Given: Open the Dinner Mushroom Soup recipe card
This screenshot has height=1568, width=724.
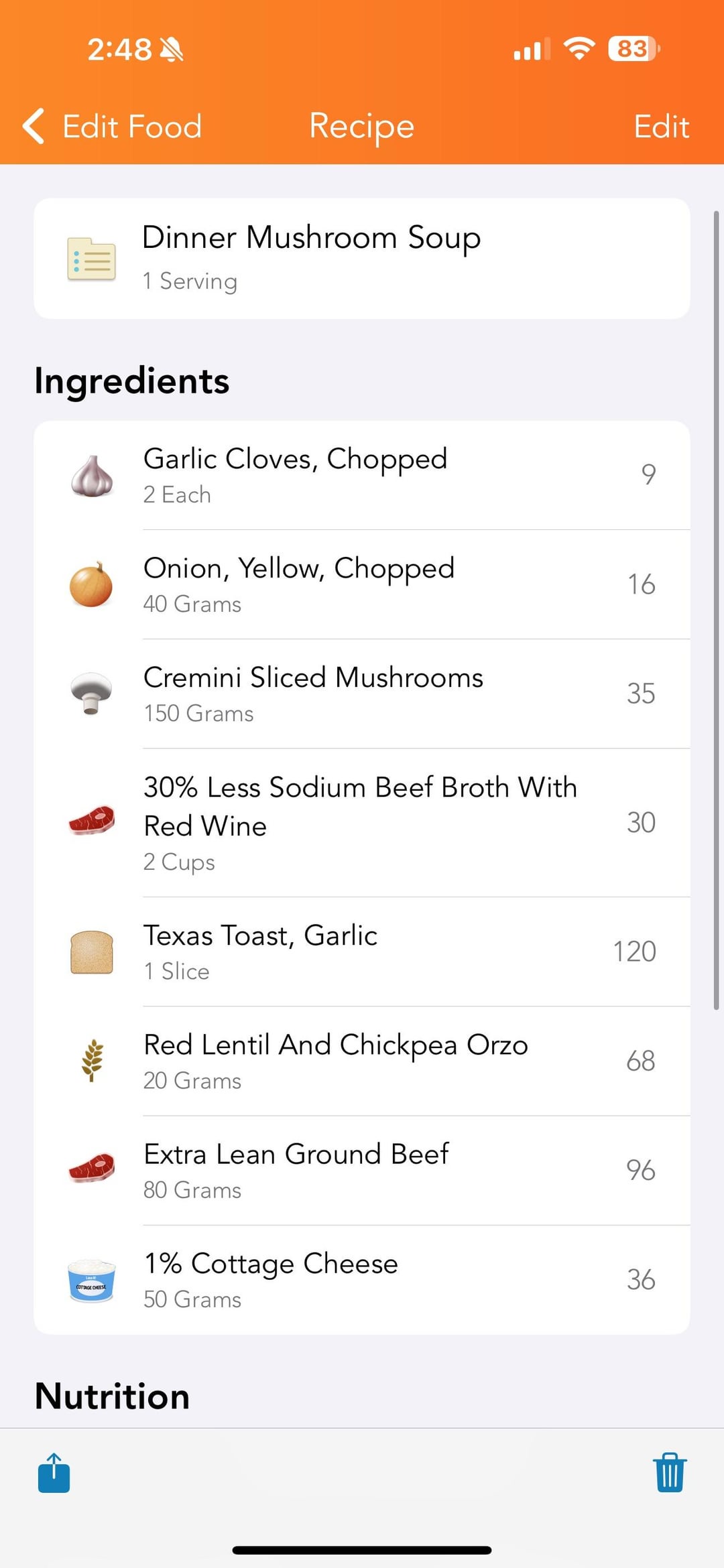Looking at the screenshot, I should click(362, 259).
